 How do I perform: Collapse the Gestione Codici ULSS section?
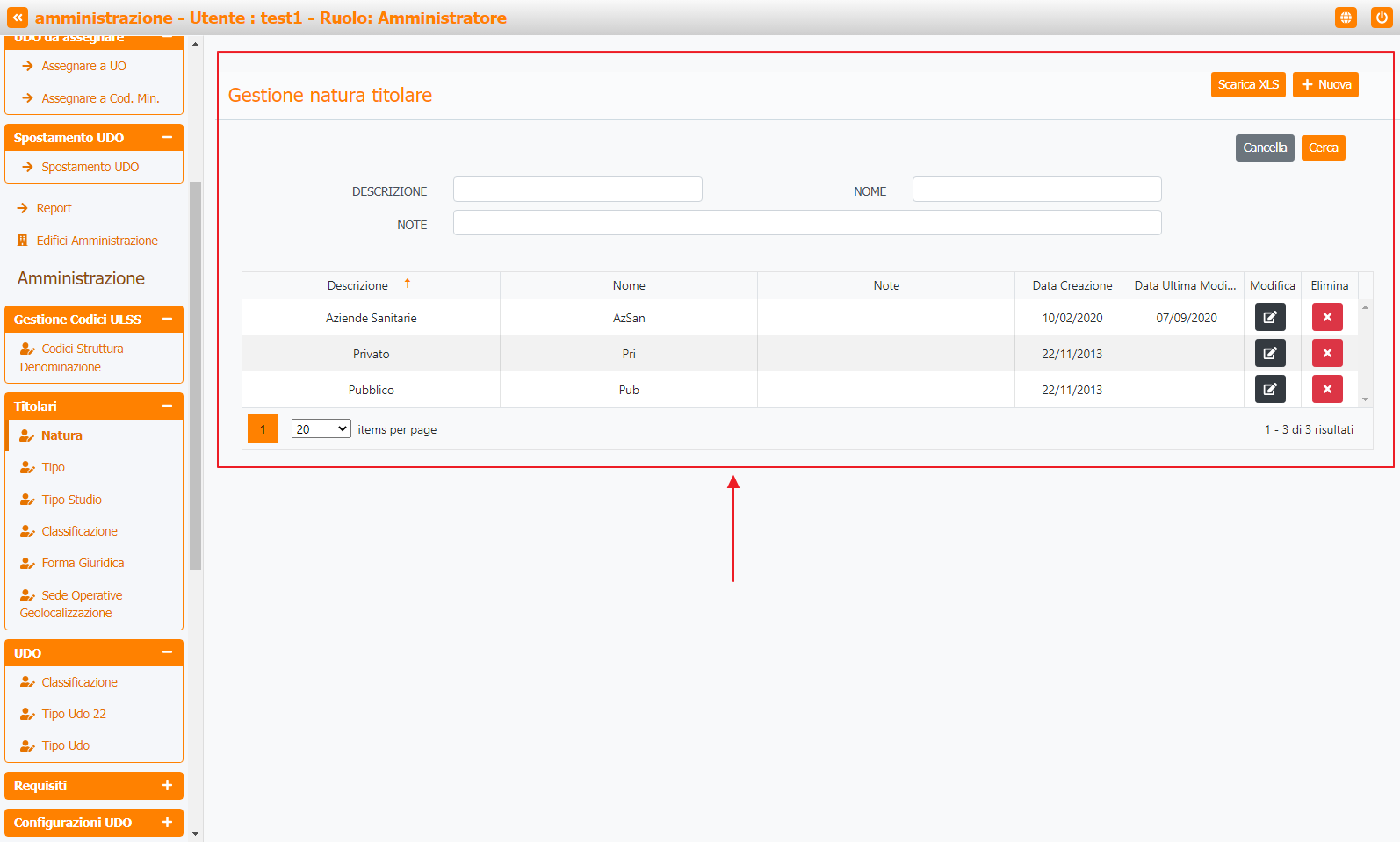click(x=167, y=320)
